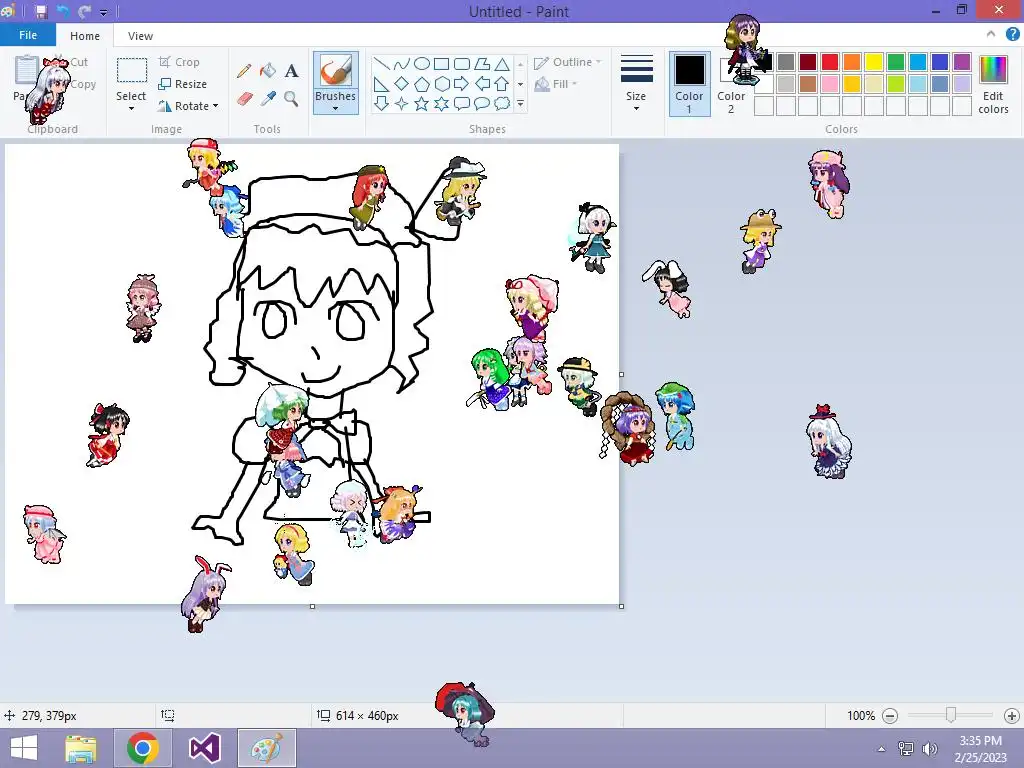Choose the Pentagon shape
Screen dimensions: 1024x768
[x=422, y=84]
